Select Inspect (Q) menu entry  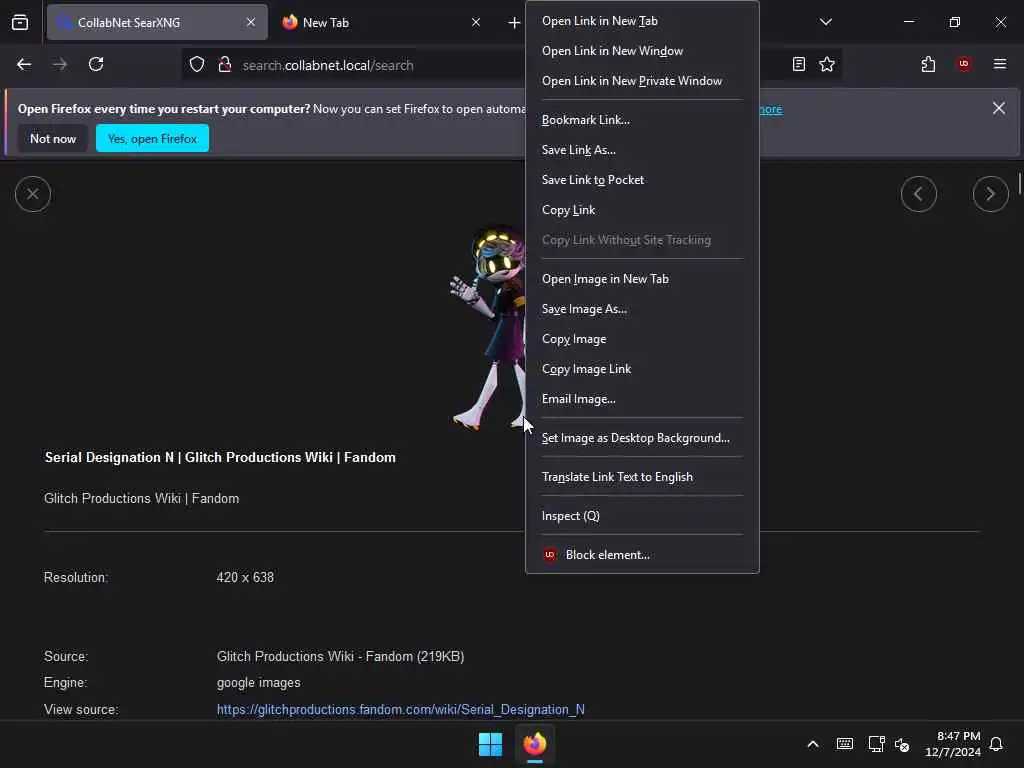click(x=642, y=516)
